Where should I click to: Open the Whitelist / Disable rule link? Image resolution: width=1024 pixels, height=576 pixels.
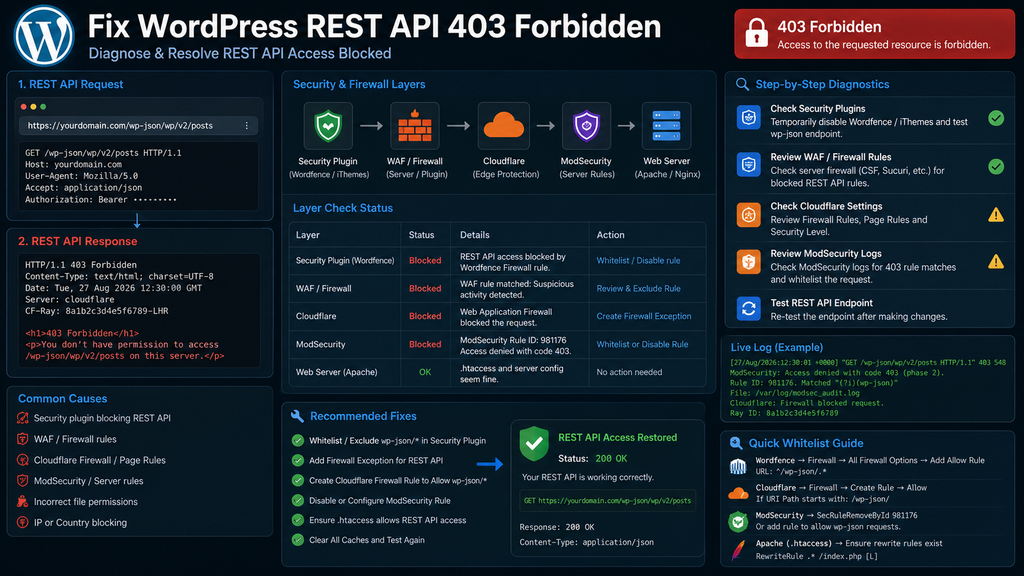click(638, 261)
